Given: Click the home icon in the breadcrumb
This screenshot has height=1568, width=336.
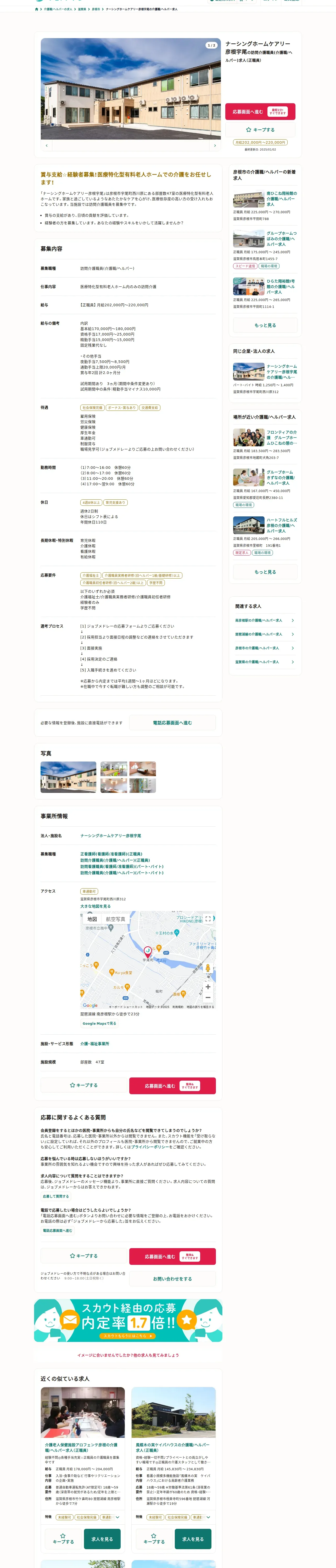Looking at the screenshot, I should [x=37, y=9].
